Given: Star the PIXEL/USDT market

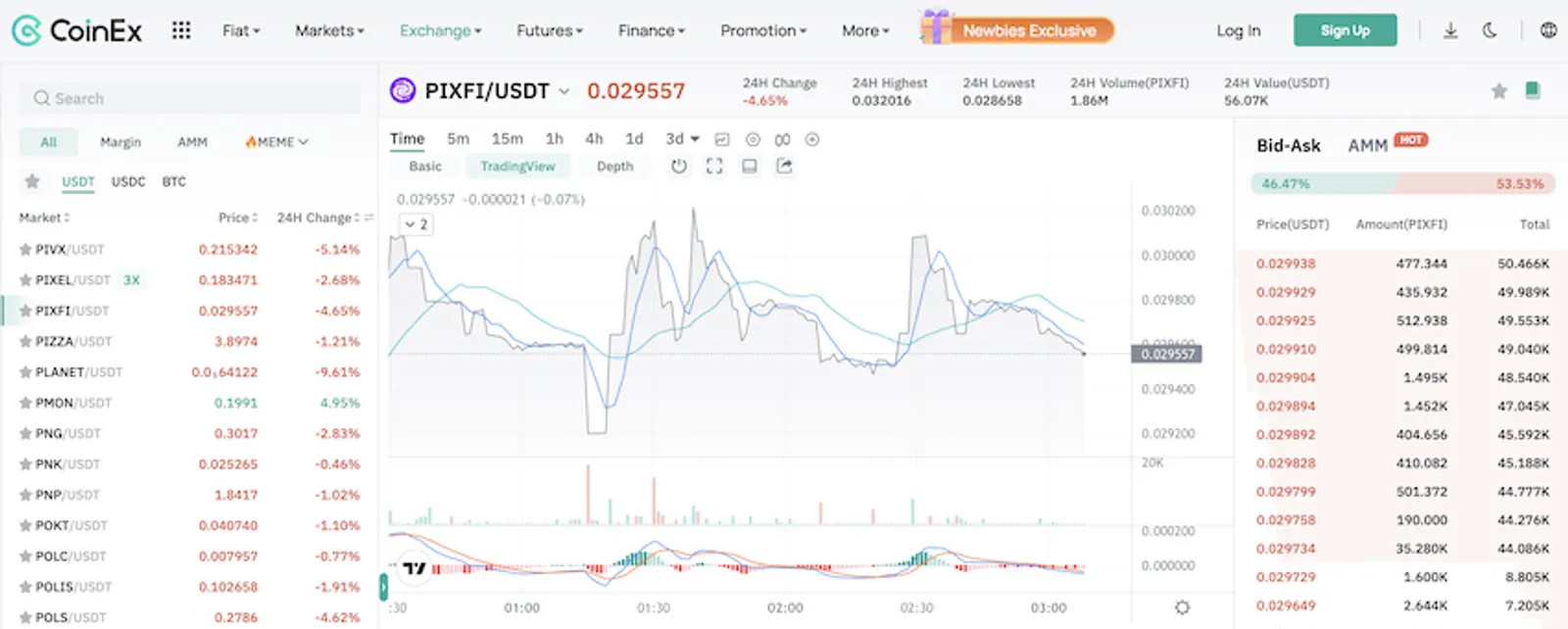Looking at the screenshot, I should [x=25, y=280].
